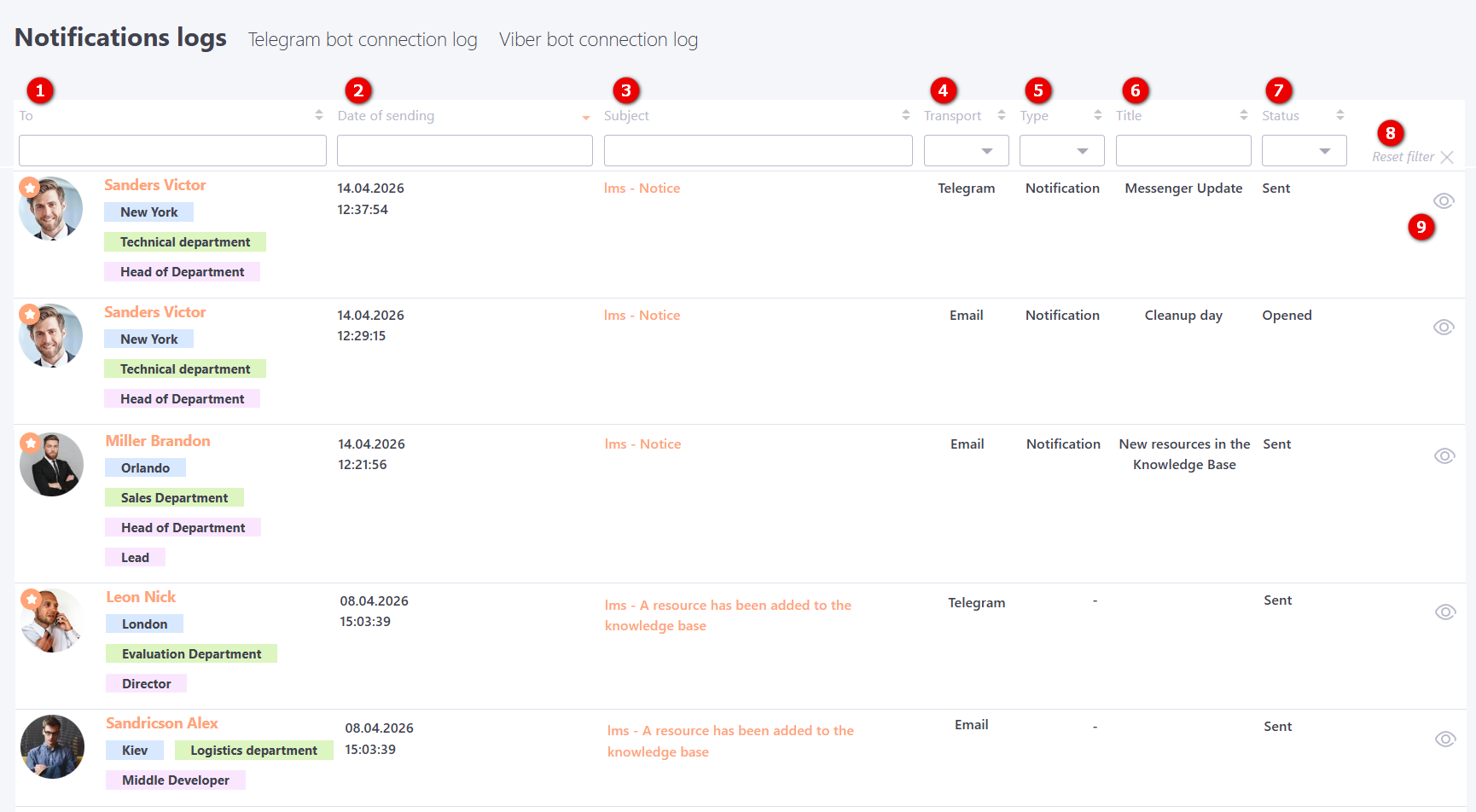Click the Sandricson Alex name link
This screenshot has height=812, width=1476.
tap(161, 723)
